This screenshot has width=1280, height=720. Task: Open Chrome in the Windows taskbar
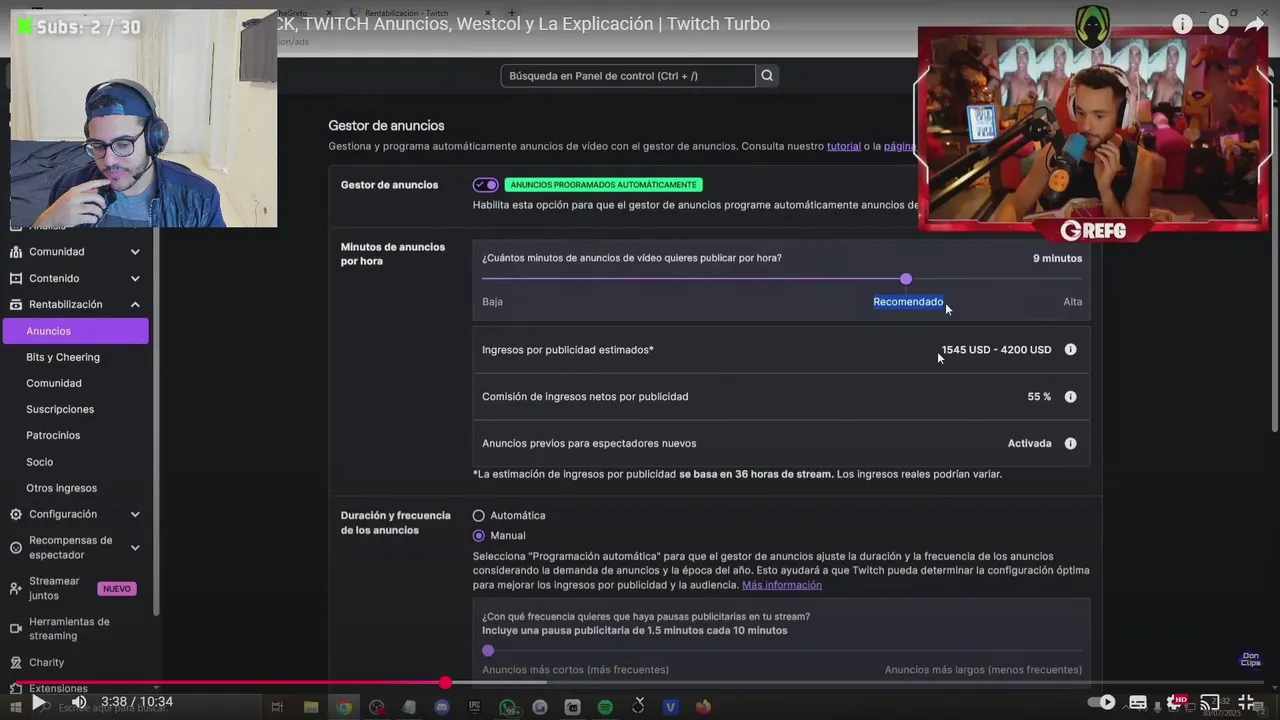[344, 708]
